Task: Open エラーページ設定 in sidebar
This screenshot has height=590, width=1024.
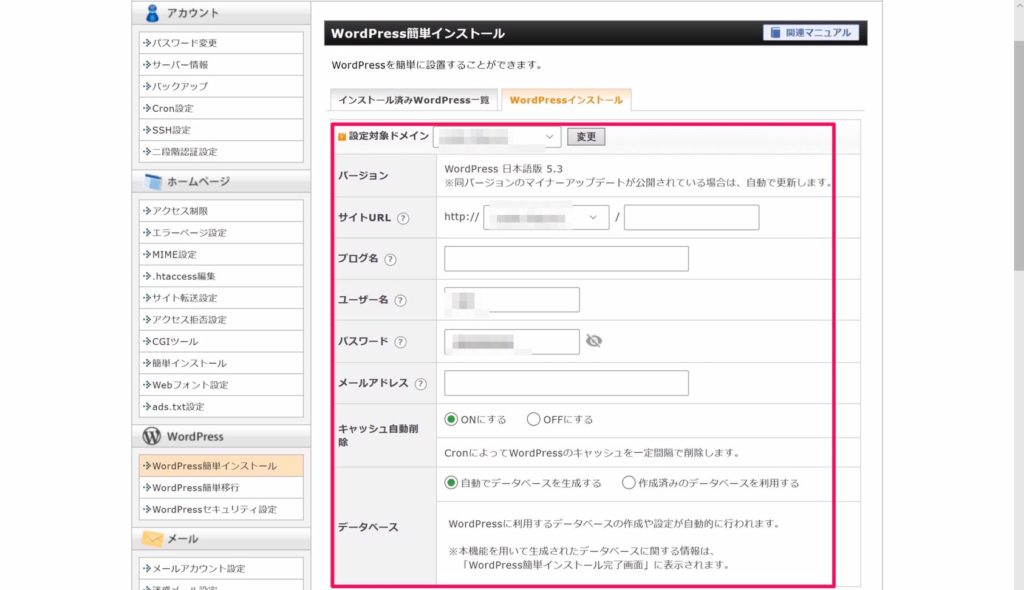Action: 221,233
